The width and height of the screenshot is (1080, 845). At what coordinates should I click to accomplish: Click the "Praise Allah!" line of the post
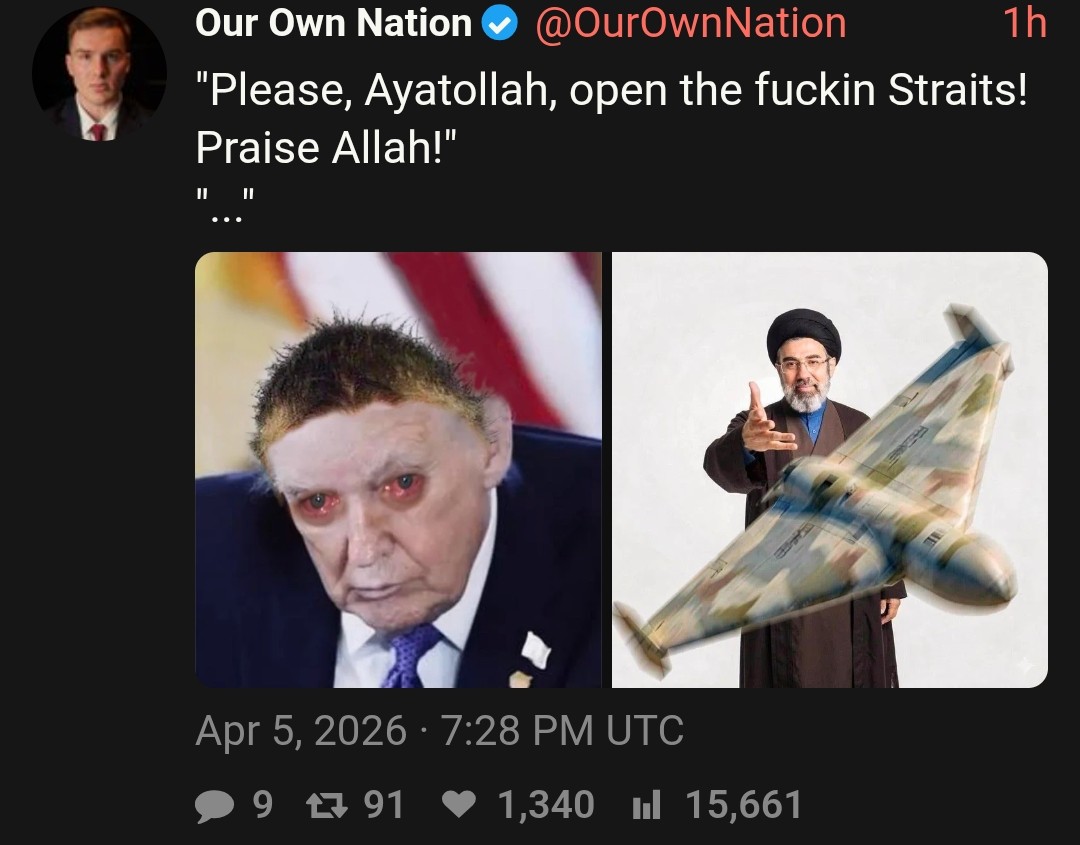tap(326, 147)
